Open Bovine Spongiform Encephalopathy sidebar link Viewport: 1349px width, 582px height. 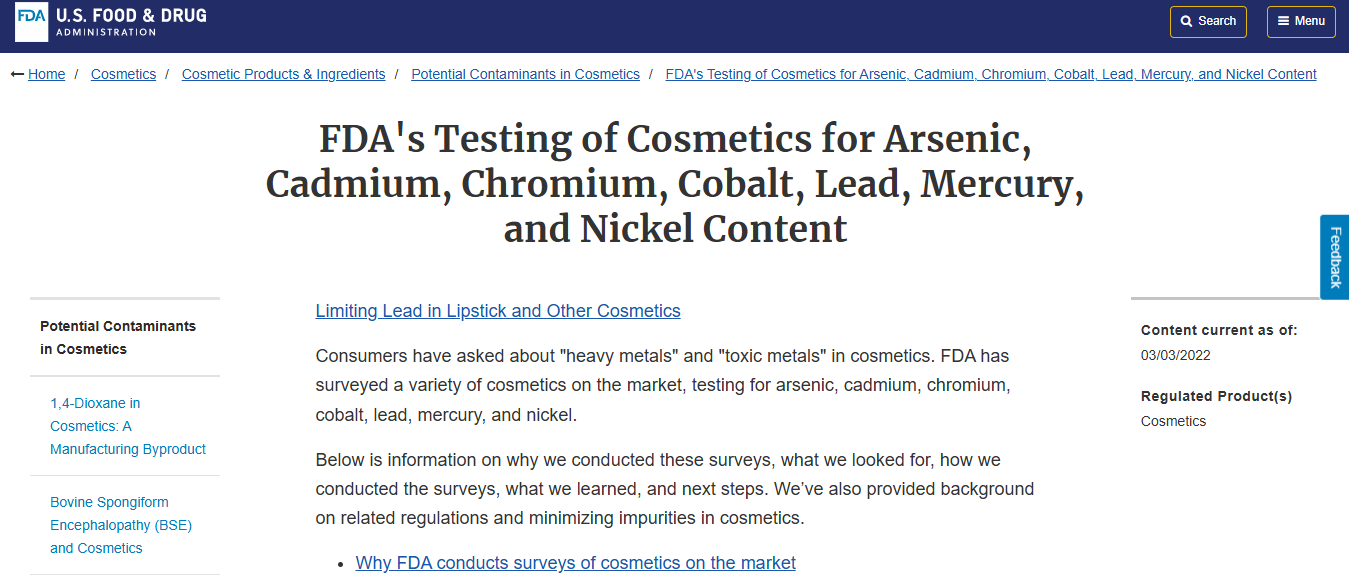[121, 525]
